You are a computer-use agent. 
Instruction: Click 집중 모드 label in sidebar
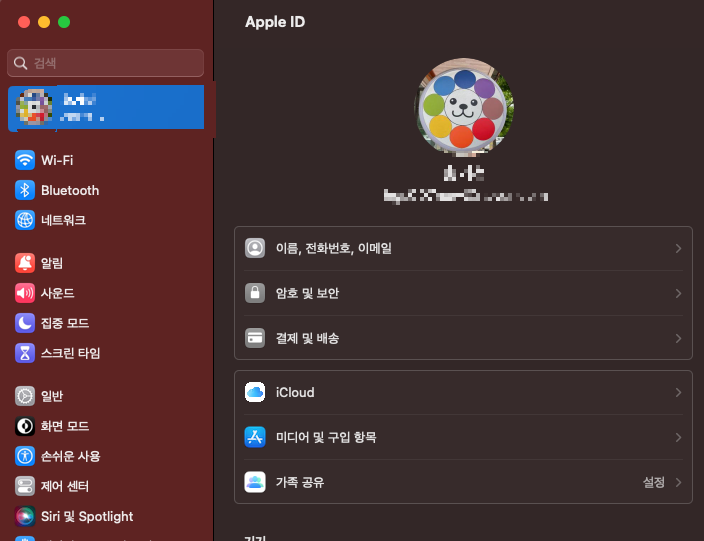point(65,323)
